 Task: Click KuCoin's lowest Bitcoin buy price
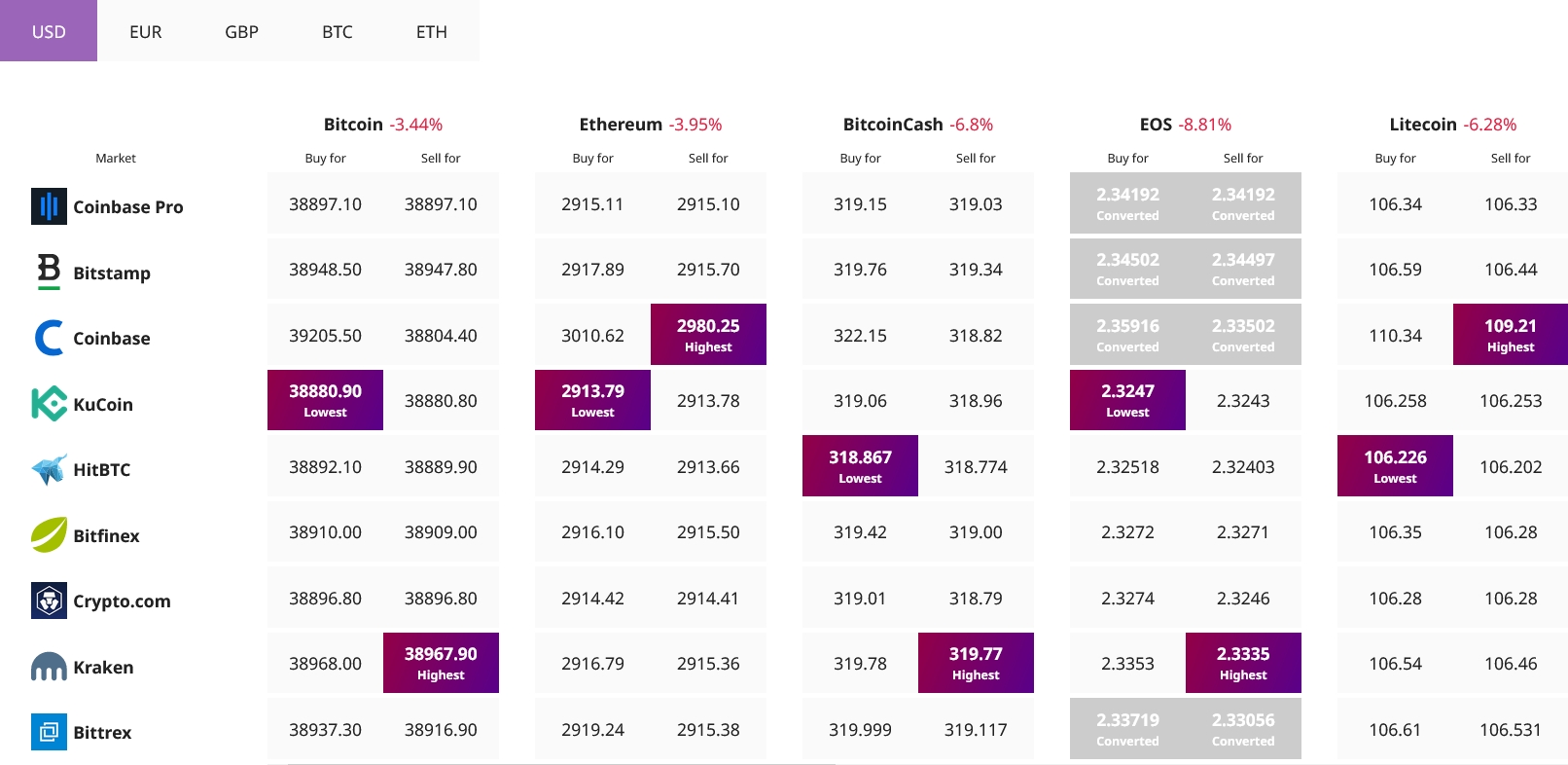[x=325, y=400]
